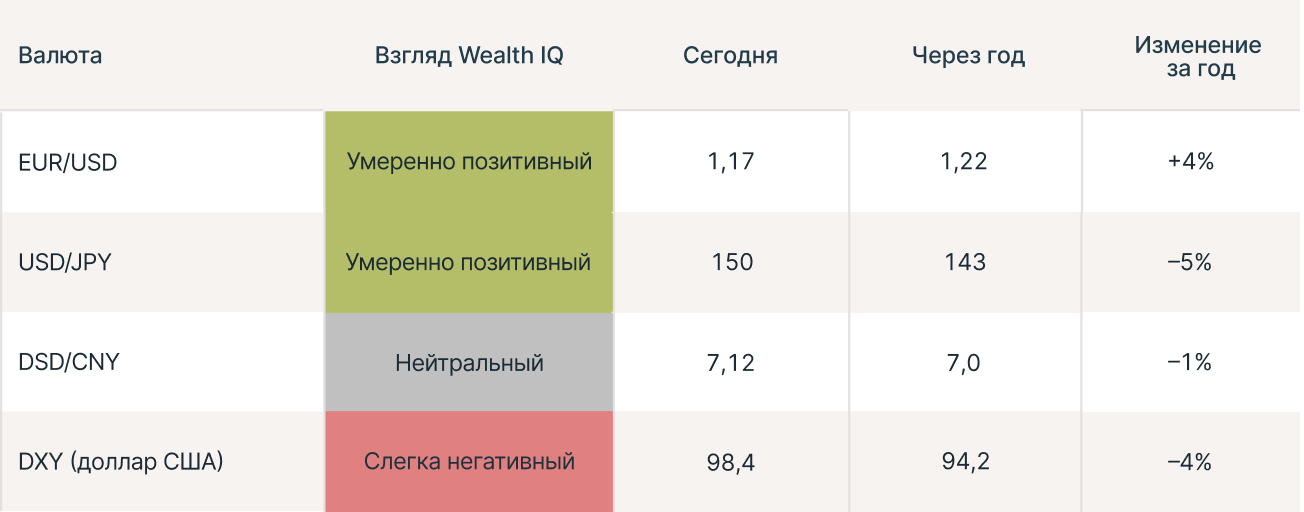Click the "Изменение за год" header
This screenshot has width=1304, height=512.
(x=1198, y=57)
